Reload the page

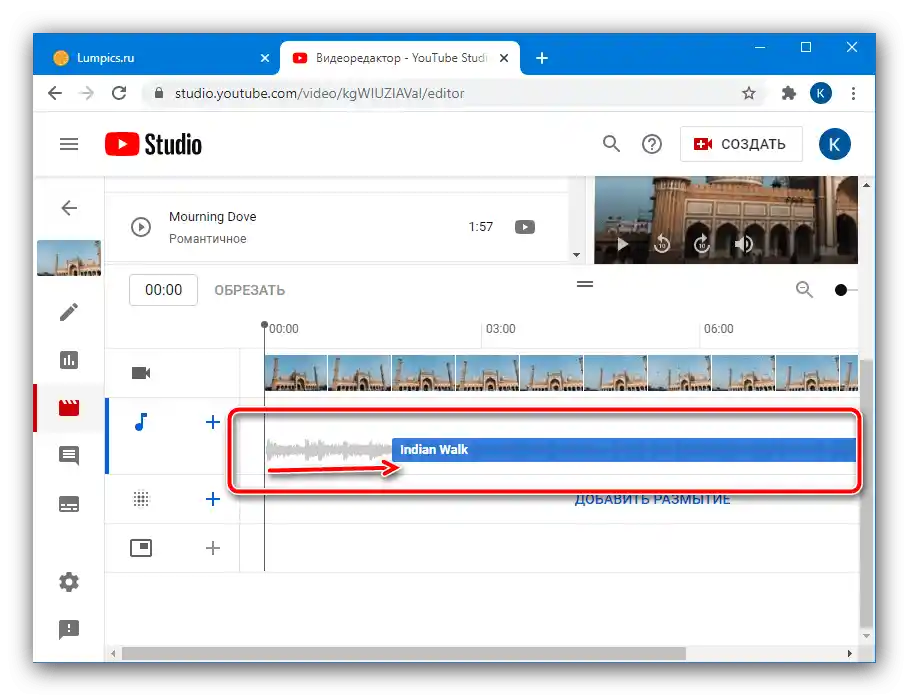119,93
